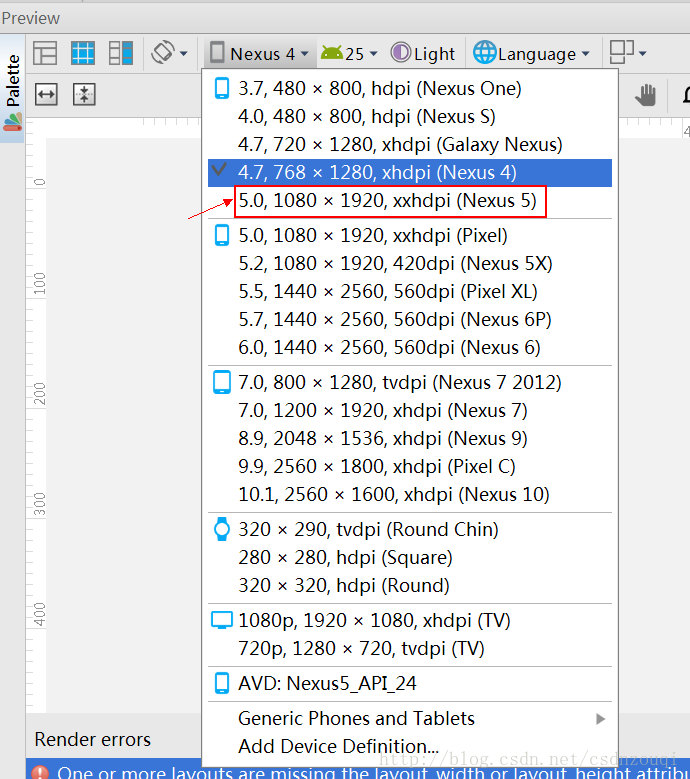Viewport: 690px width, 779px height.
Task: Select 5.0, 1080 × 1920 Nexus 5
Action: 410,201
